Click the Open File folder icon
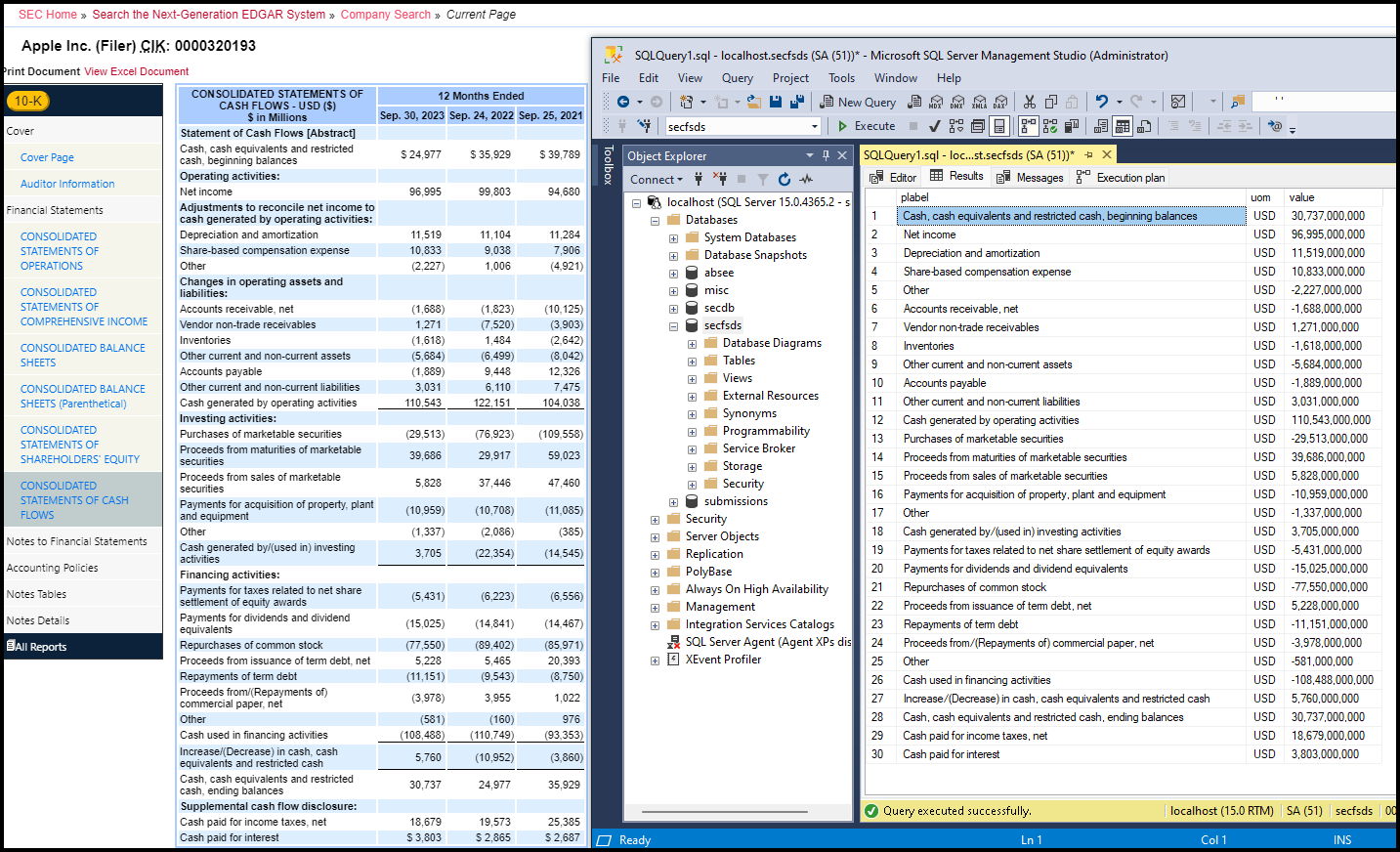This screenshot has height=852, width=1400. pos(754,102)
